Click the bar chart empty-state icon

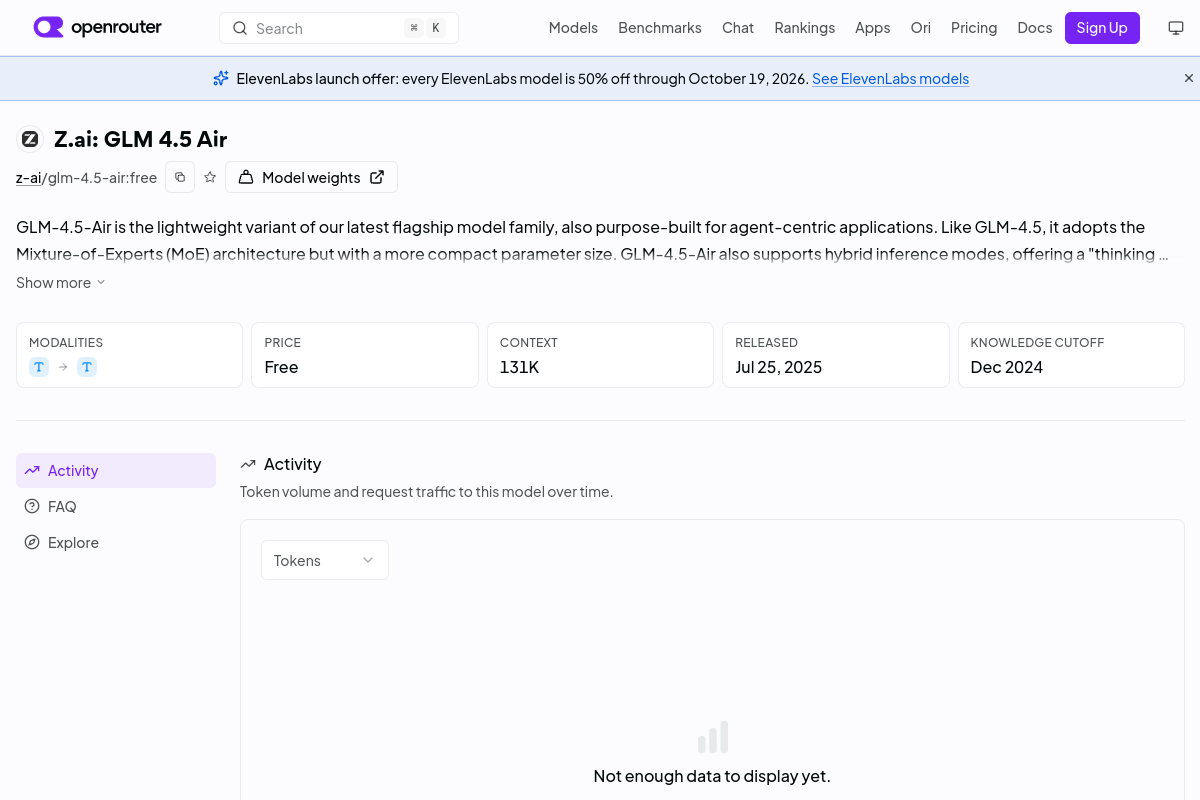pos(713,737)
